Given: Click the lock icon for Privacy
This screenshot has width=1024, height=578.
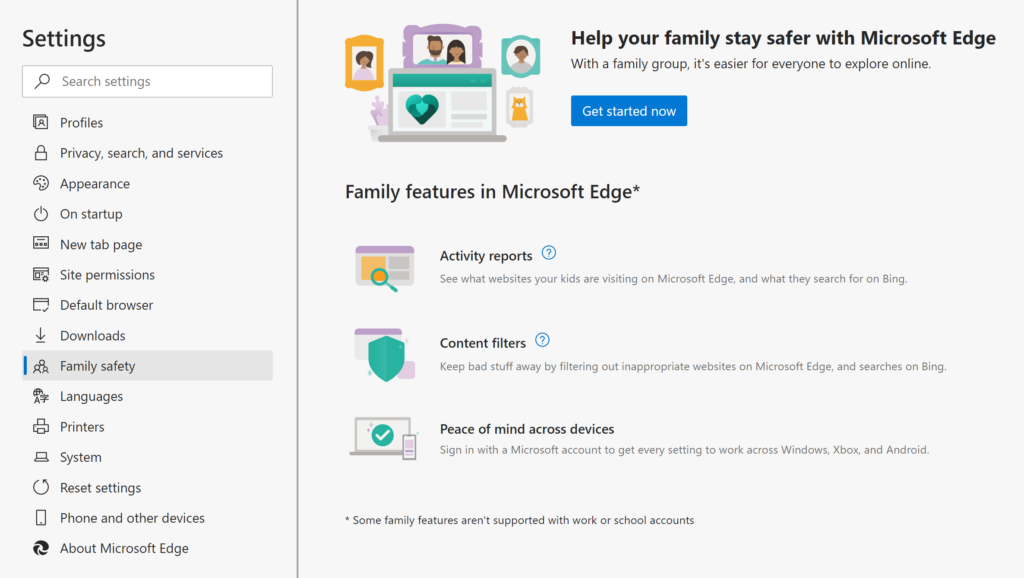Looking at the screenshot, I should 40,153.
